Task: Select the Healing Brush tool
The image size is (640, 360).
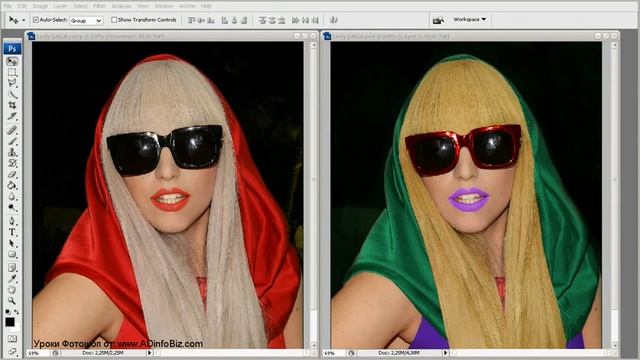Action: point(12,130)
